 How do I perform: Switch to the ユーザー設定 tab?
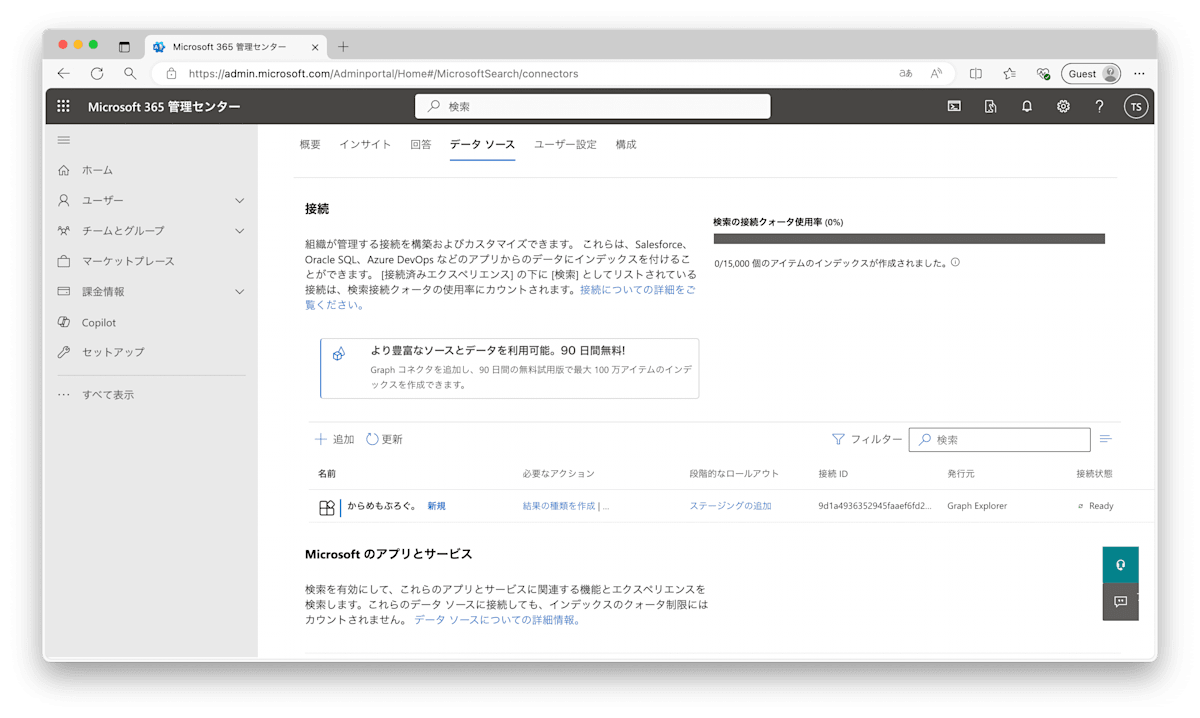(x=565, y=144)
